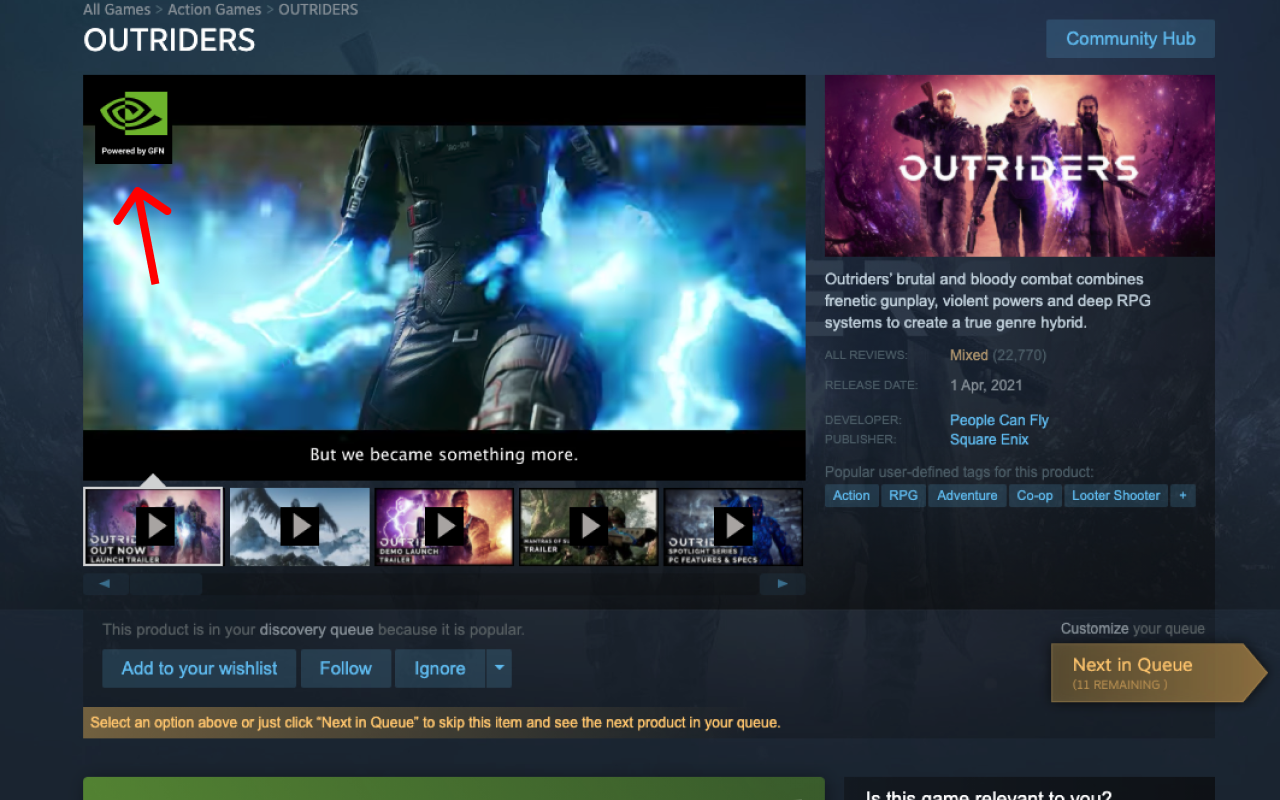
Task: Click the release date 1 Apr, 2021
Action: 986,385
